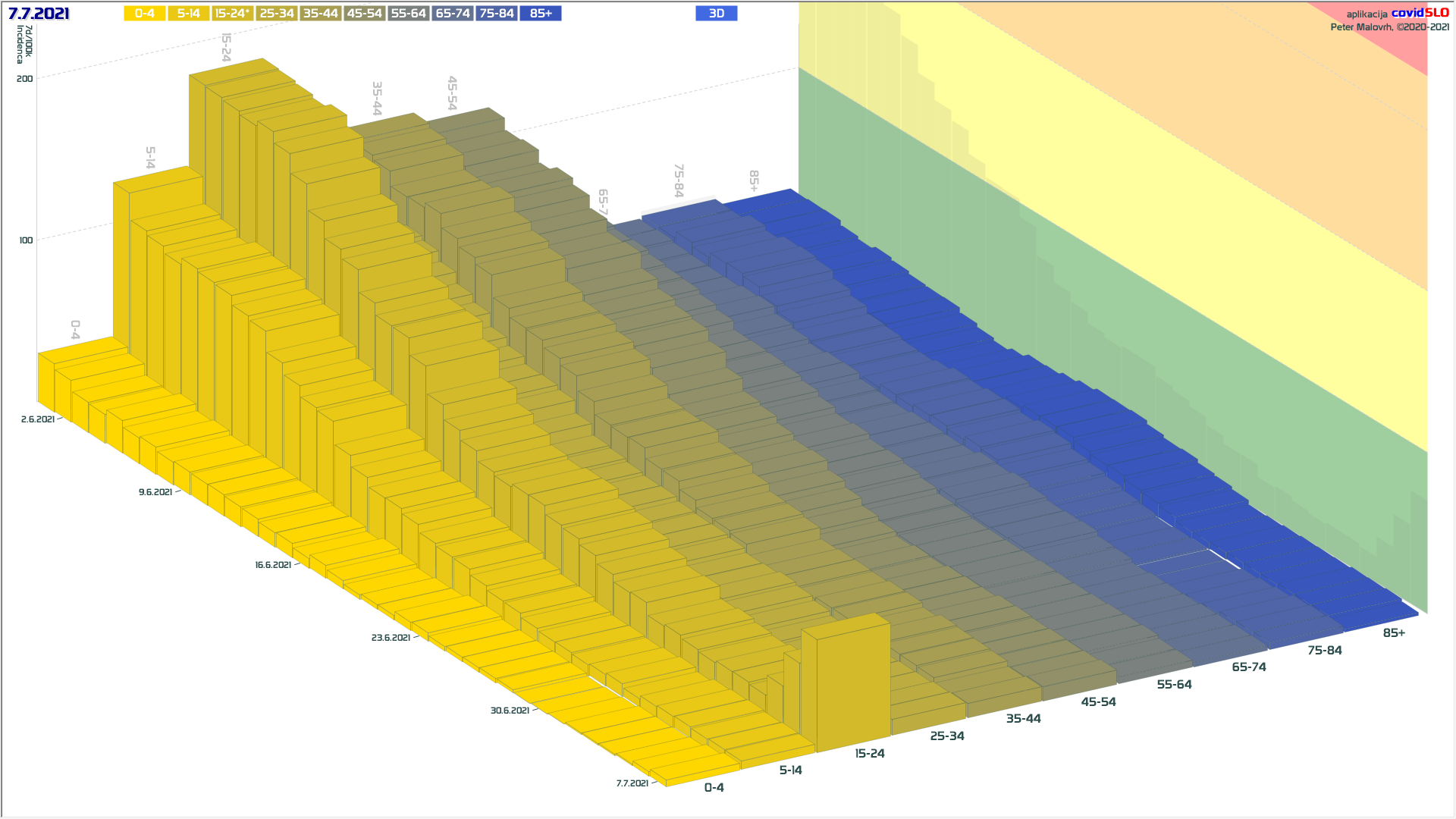Viewport: 1456px width, 819px height.
Task: Click the 16.6.2021 date axis label
Action: click(273, 565)
